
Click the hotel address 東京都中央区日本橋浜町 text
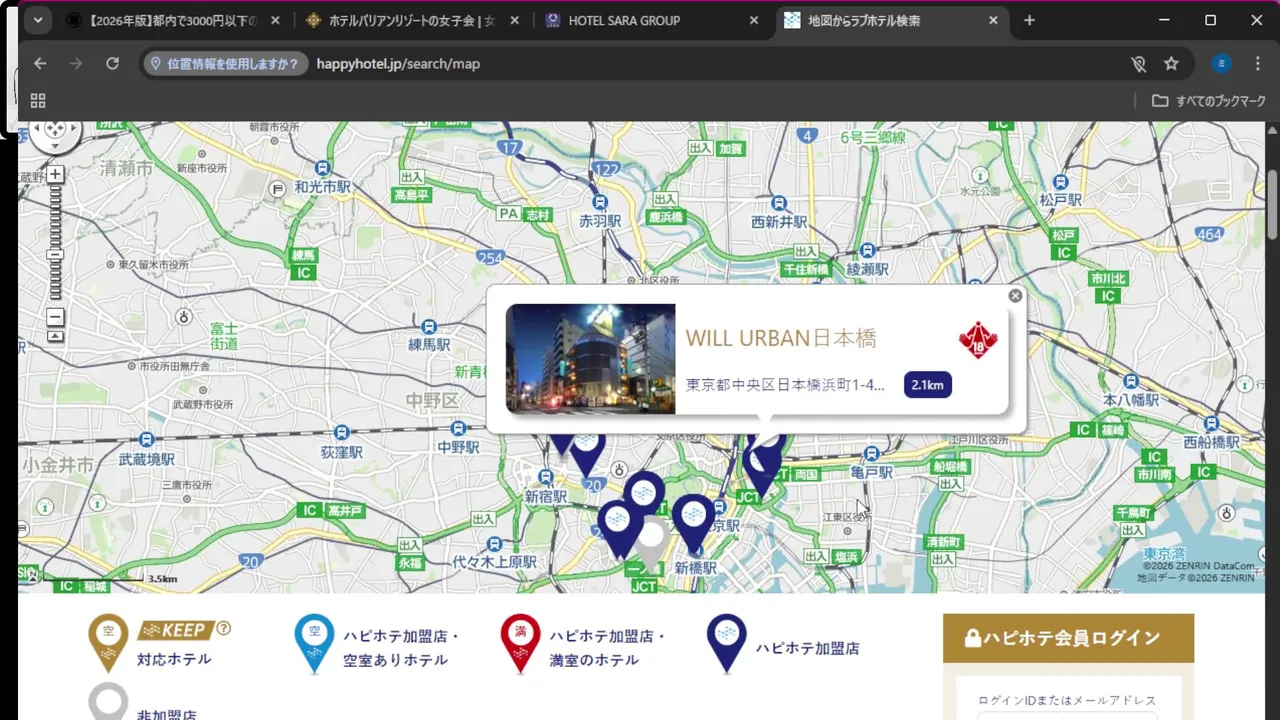click(785, 385)
